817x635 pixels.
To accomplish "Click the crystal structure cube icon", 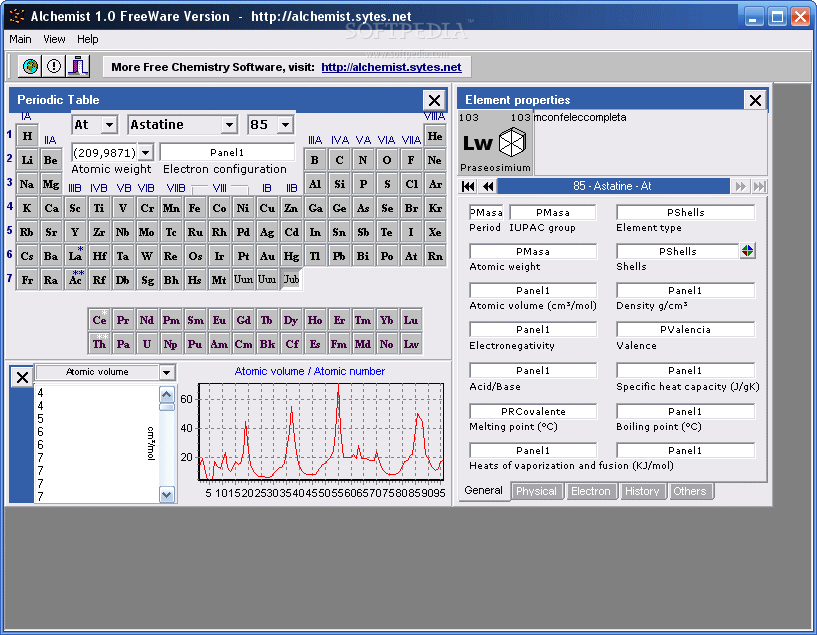I will point(512,142).
